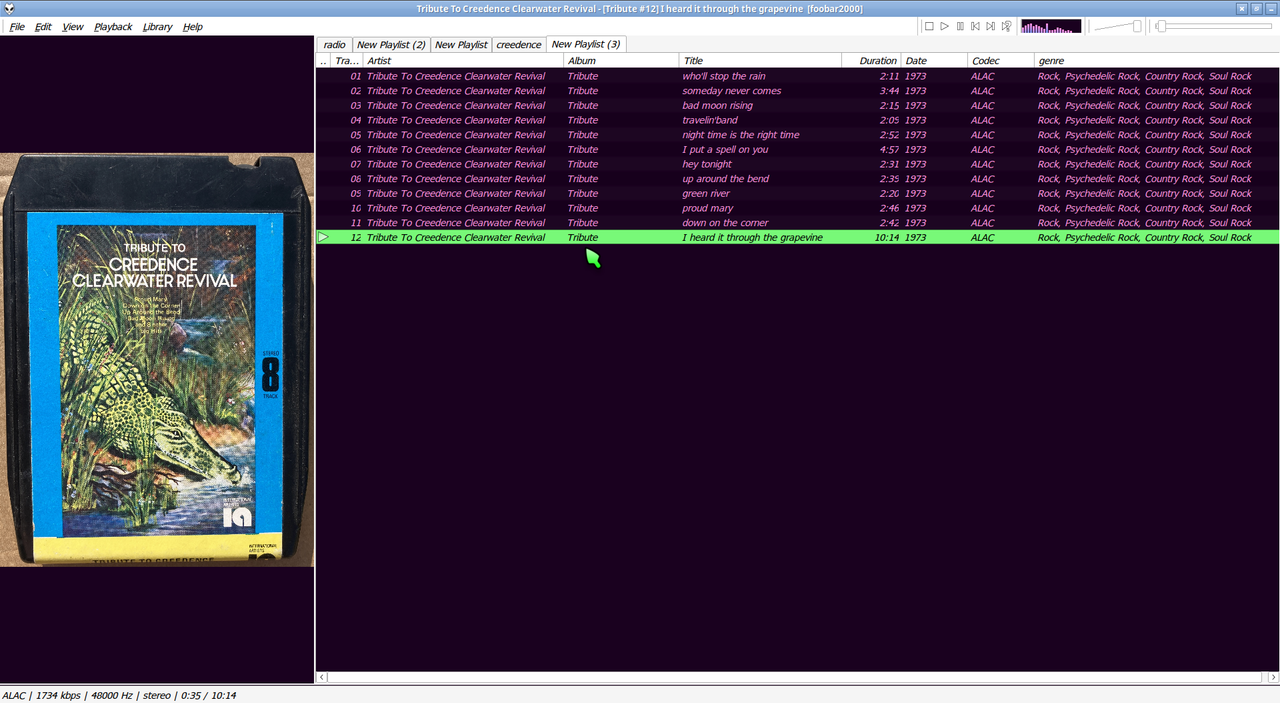
Task: Click the playing indicator arrow on track 12
Action: pos(323,238)
